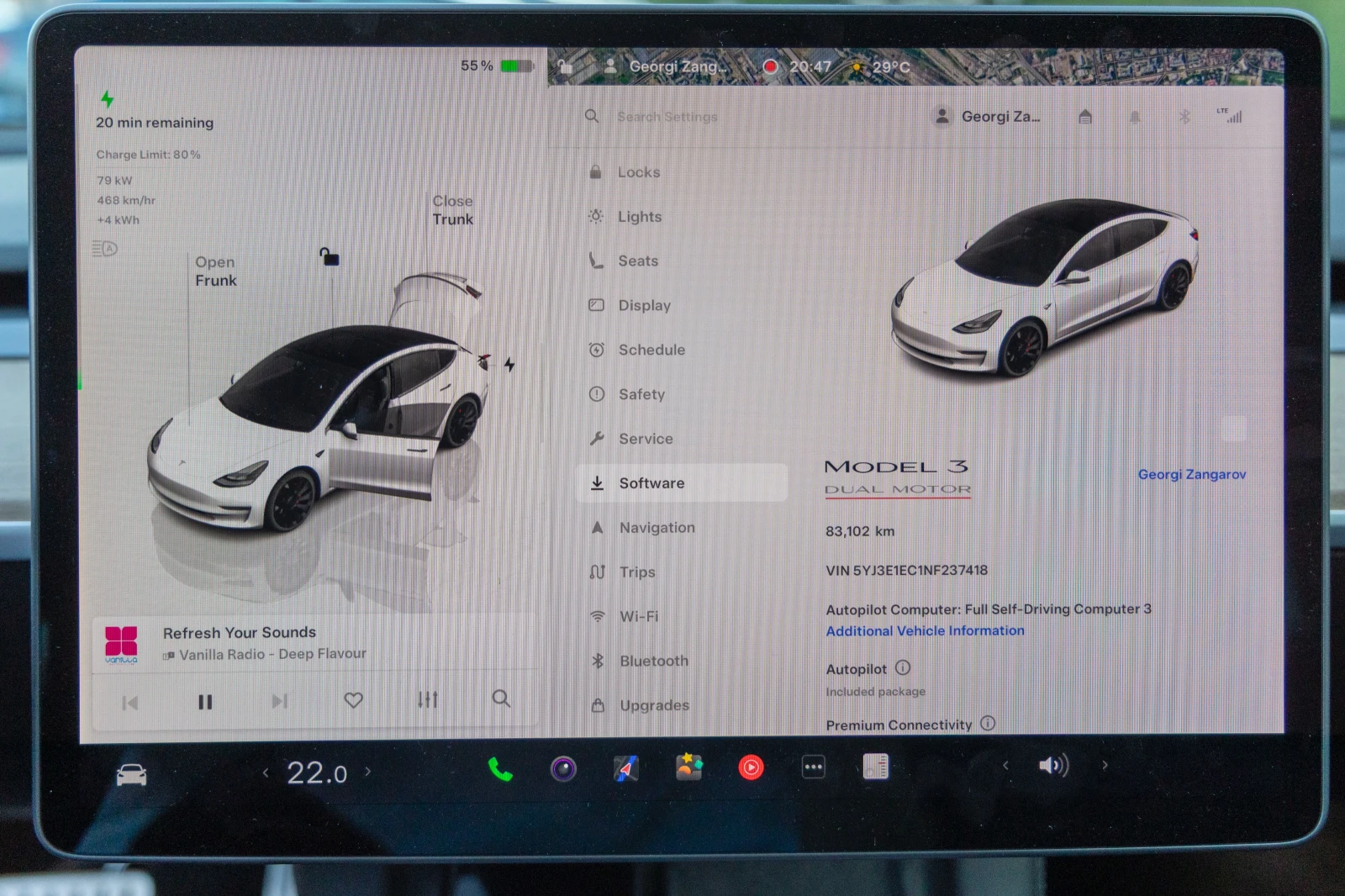The width and height of the screenshot is (1345, 896).
Task: Launch the camera app in dock
Action: (x=563, y=768)
